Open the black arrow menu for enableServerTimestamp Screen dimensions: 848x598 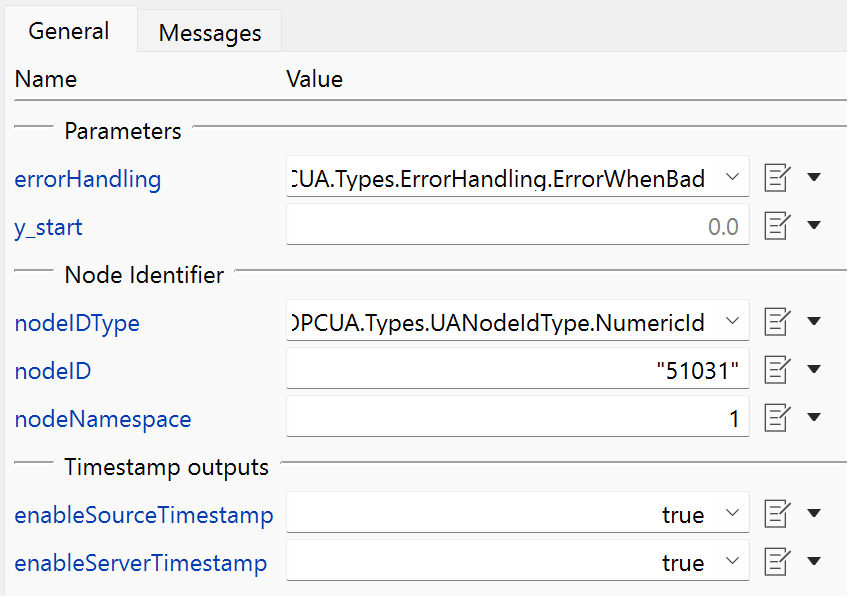tap(814, 561)
